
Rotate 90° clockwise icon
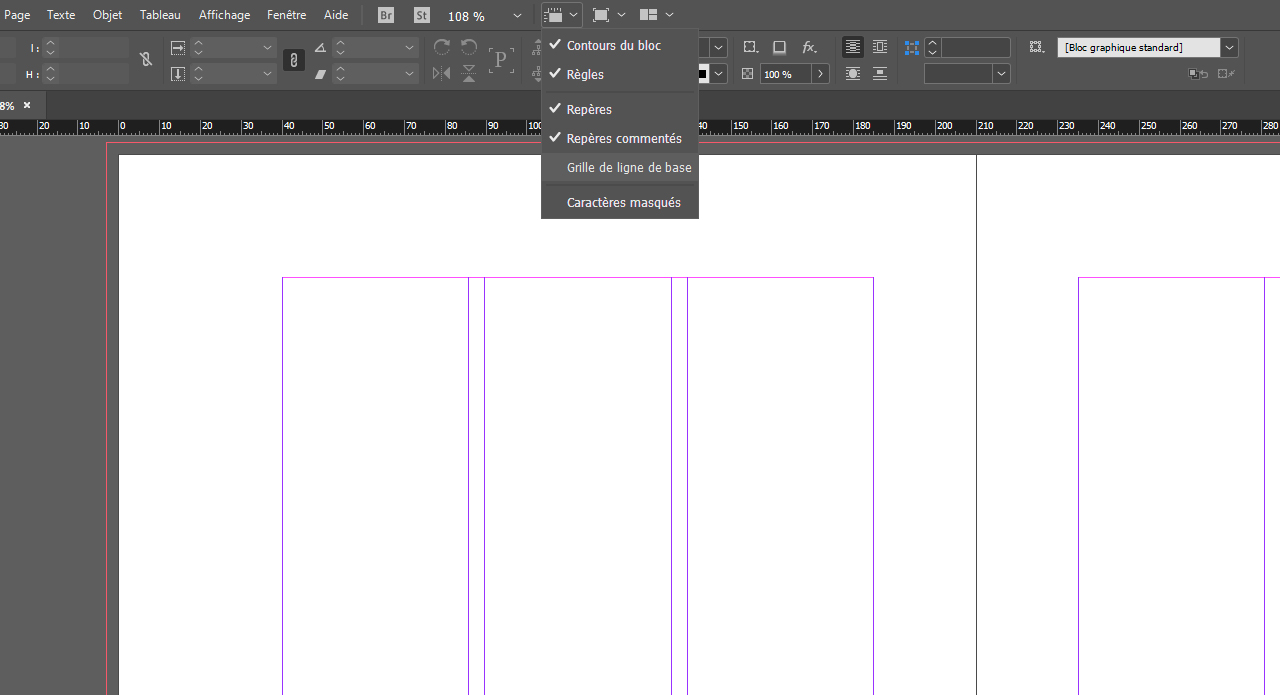pyautogui.click(x=442, y=47)
